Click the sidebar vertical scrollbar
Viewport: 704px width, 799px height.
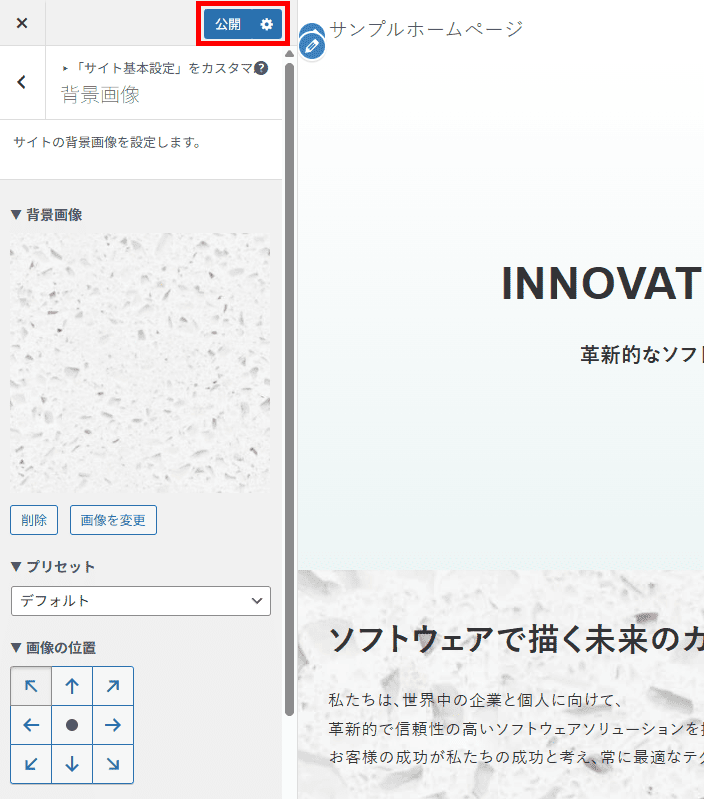(x=289, y=390)
